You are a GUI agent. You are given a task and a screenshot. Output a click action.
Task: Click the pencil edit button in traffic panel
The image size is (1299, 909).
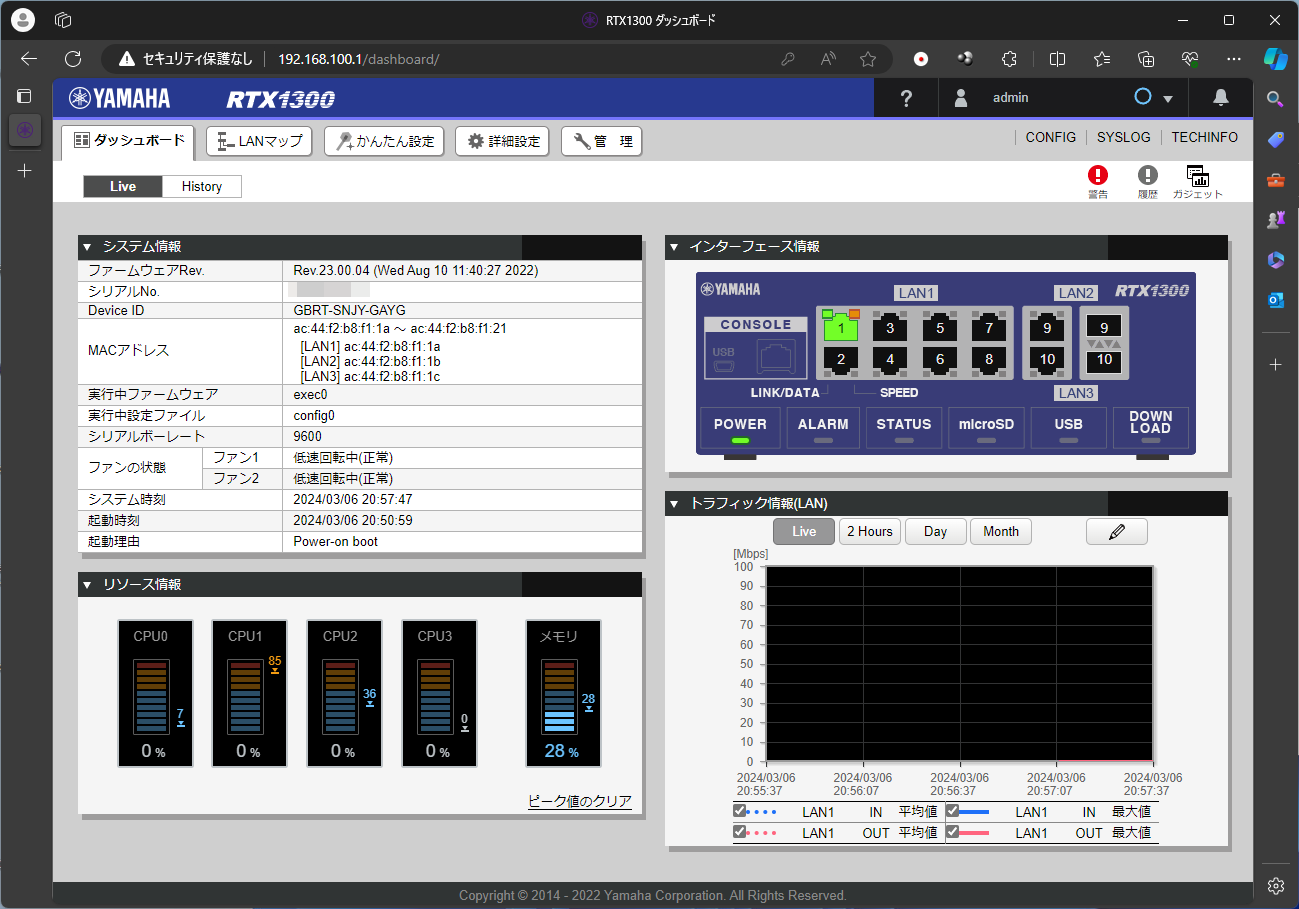tap(1117, 532)
